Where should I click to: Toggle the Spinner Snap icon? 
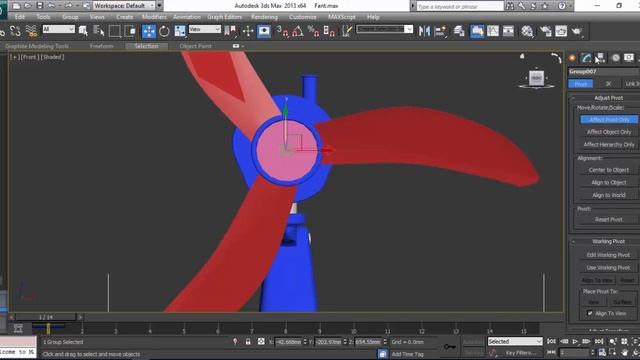point(329,31)
